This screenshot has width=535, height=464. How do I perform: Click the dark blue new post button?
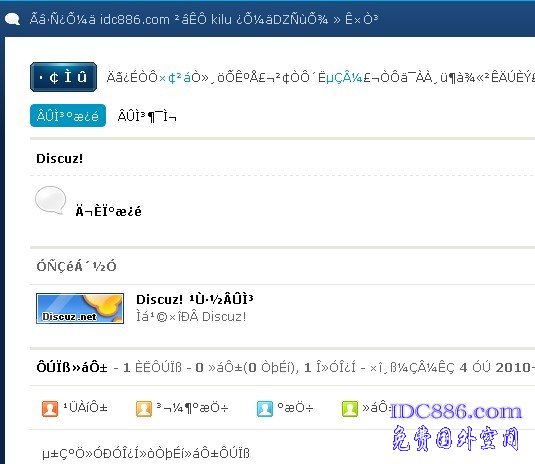[x=63, y=77]
